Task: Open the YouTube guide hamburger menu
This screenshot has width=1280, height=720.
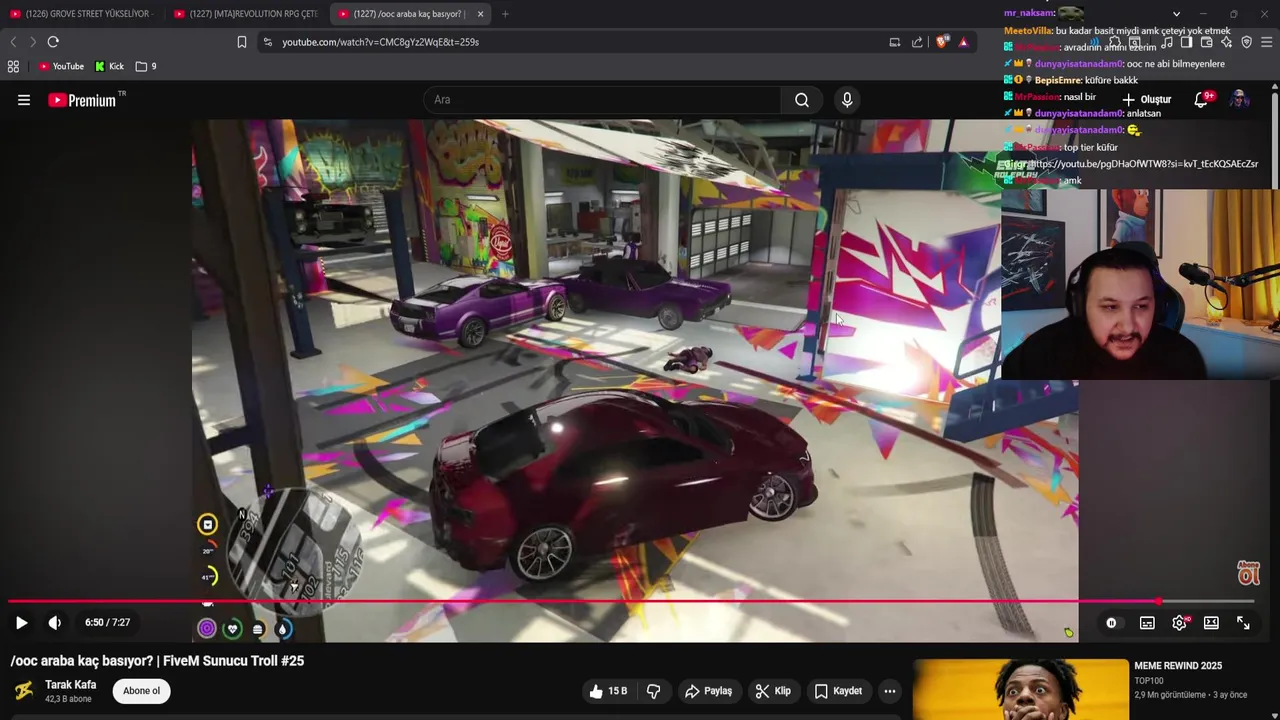Action: [x=24, y=100]
